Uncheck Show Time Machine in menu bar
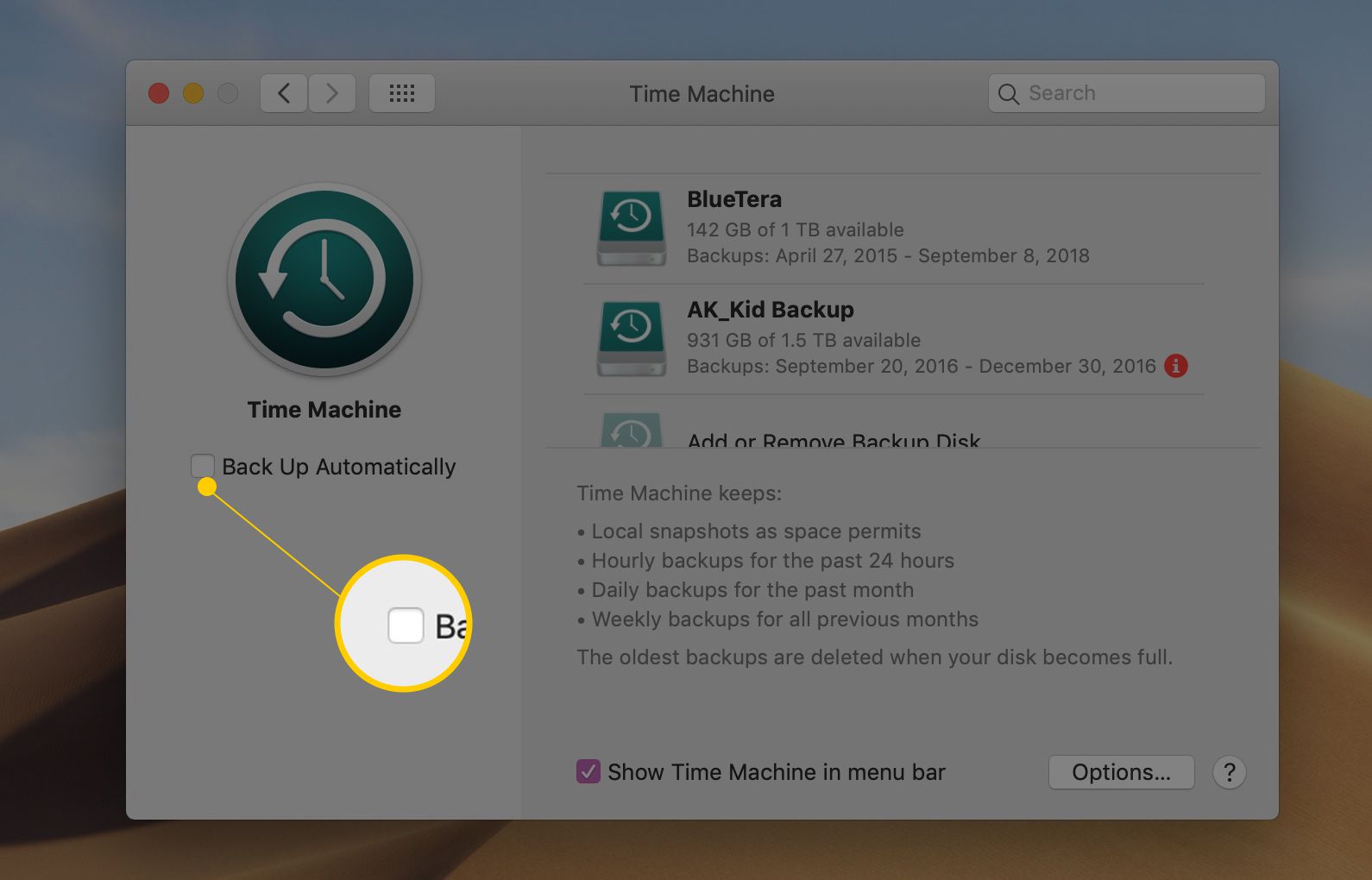The image size is (1372, 880). [x=588, y=771]
